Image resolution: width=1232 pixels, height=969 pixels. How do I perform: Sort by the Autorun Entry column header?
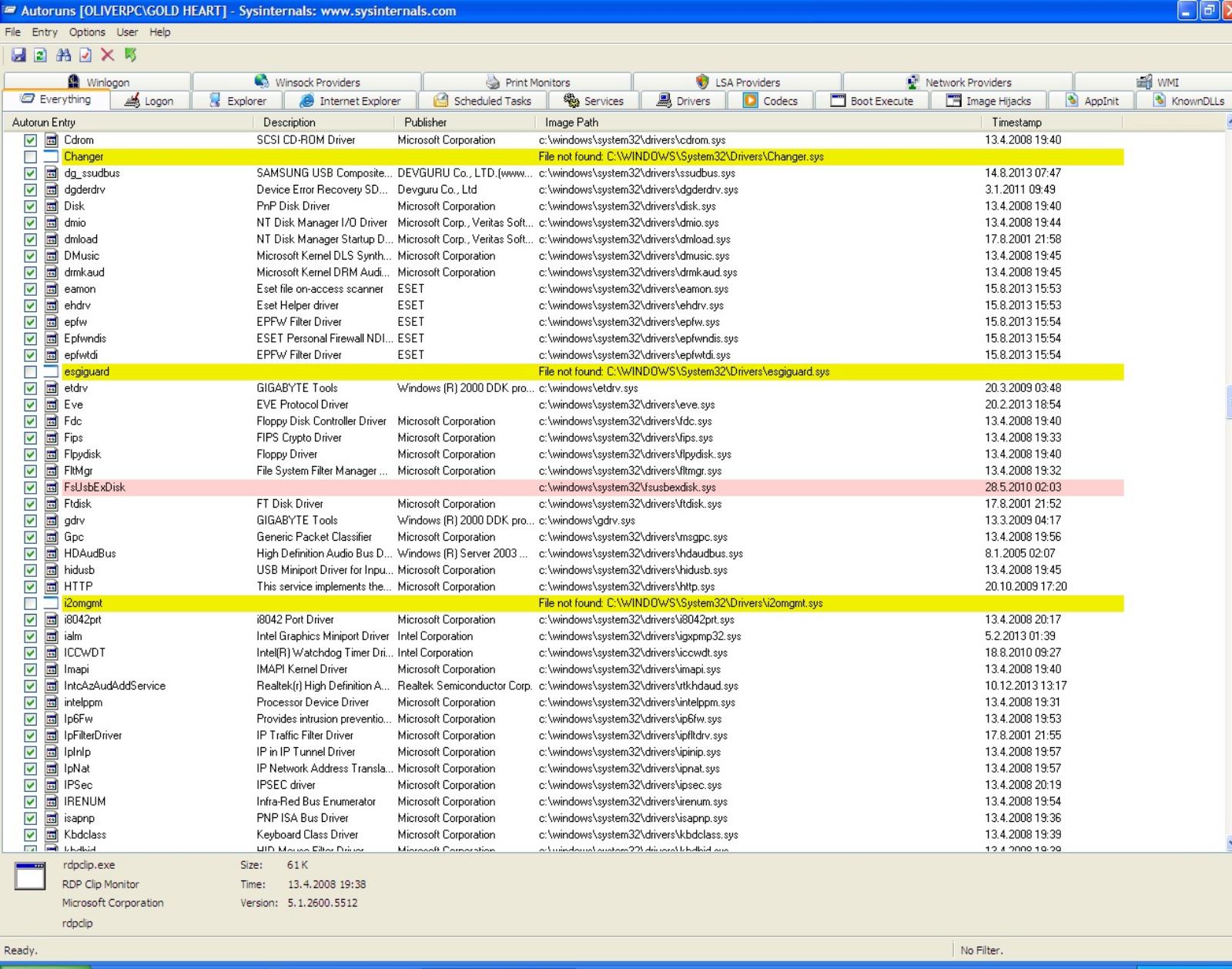click(x=129, y=122)
